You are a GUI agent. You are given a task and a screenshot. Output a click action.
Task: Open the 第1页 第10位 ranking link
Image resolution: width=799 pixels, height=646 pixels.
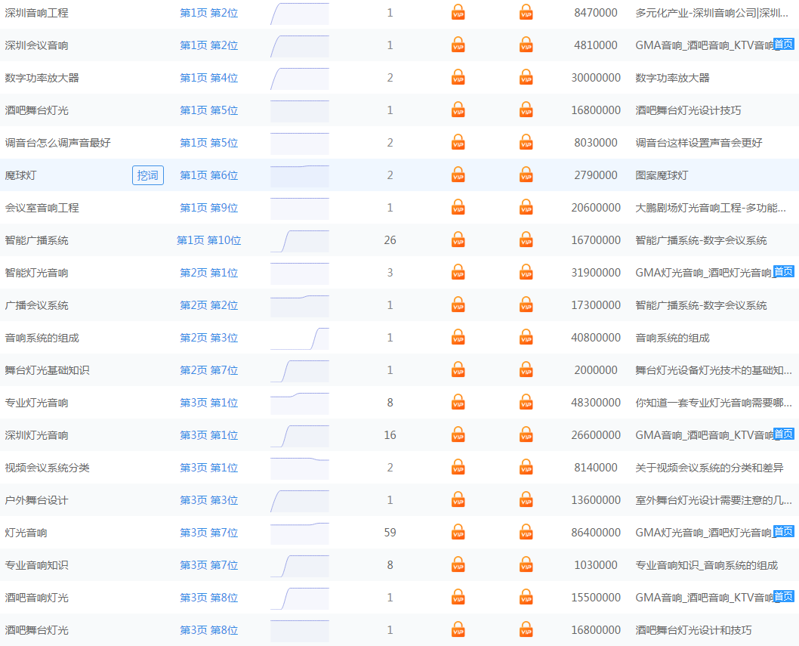pyautogui.click(x=209, y=240)
